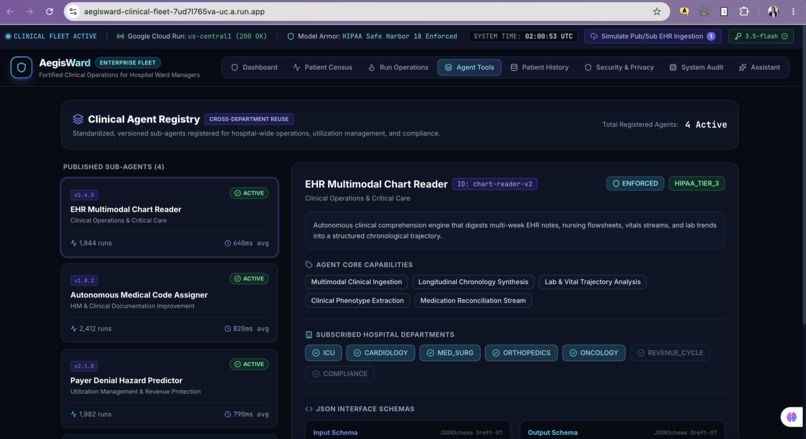Viewport: 806px width, 439px height.
Task: Select the Payer Denial Hazard Predictor card
Action: click(x=170, y=389)
